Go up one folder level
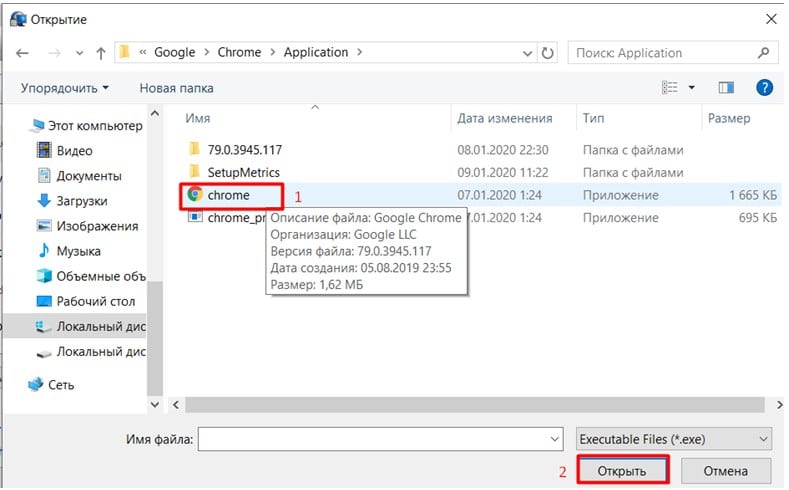Viewport: 789px width, 490px height. [x=101, y=53]
